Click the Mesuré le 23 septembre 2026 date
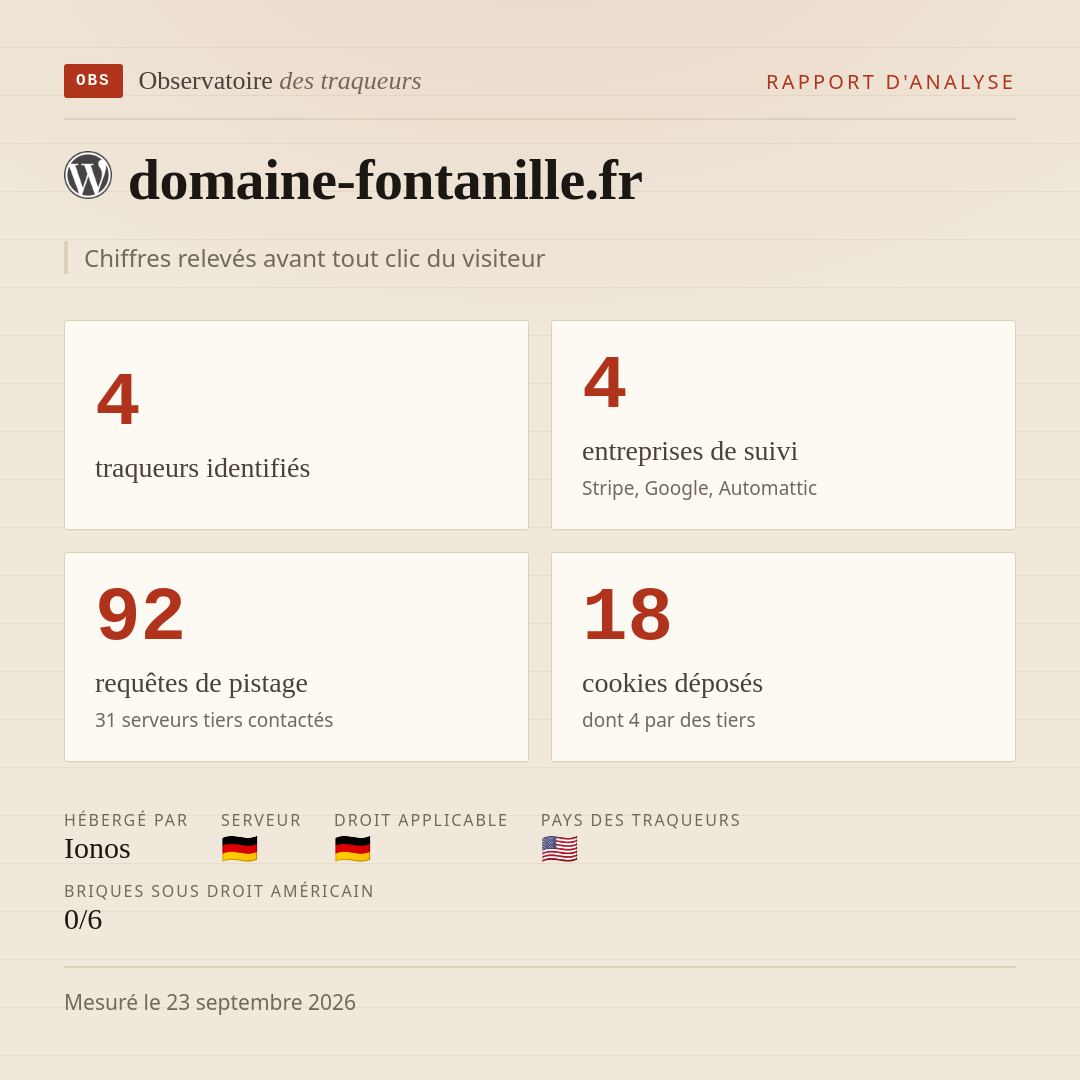Viewport: 1080px width, 1080px height. [210, 1002]
